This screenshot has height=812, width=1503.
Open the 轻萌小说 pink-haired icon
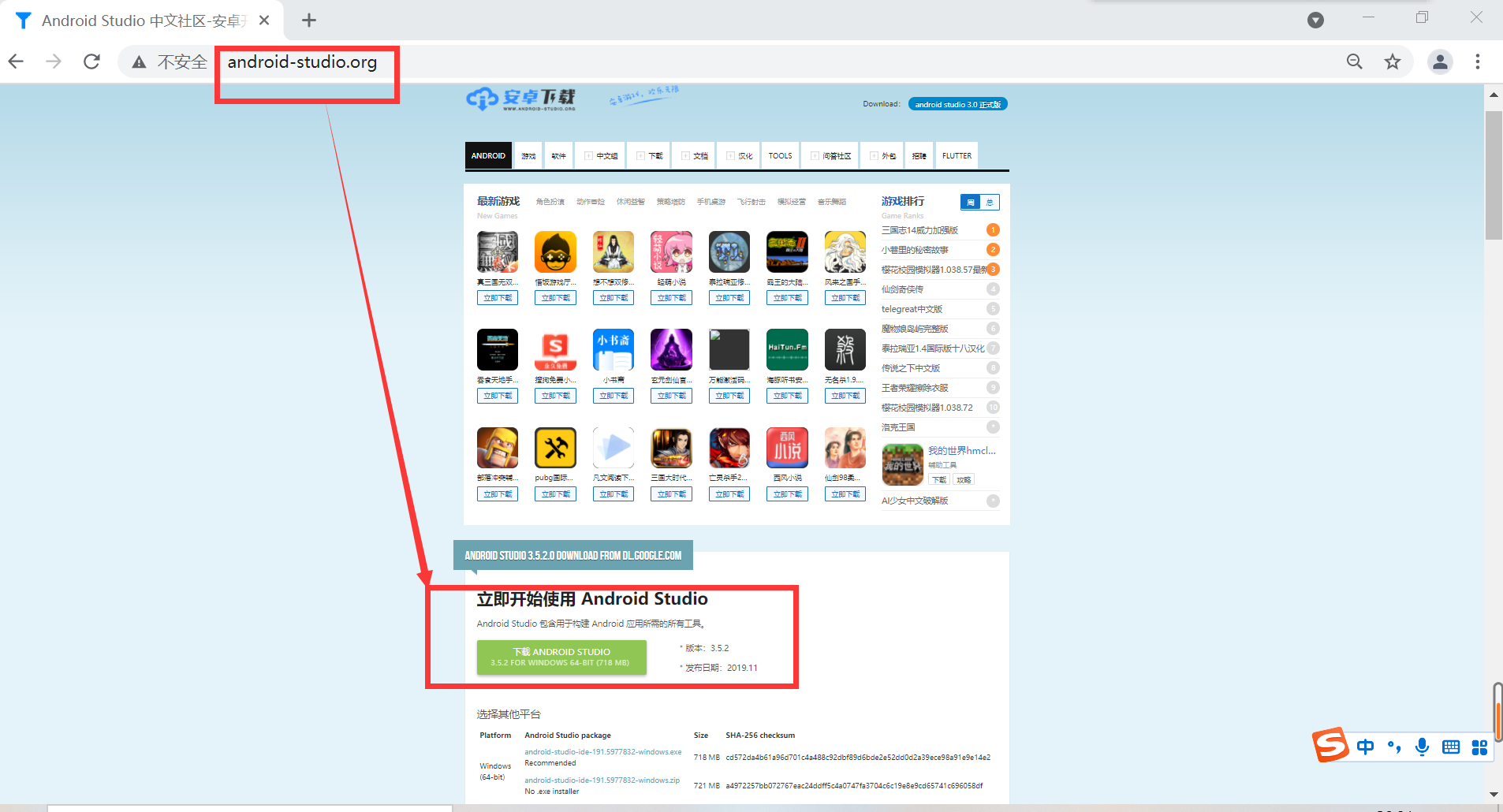coord(671,251)
